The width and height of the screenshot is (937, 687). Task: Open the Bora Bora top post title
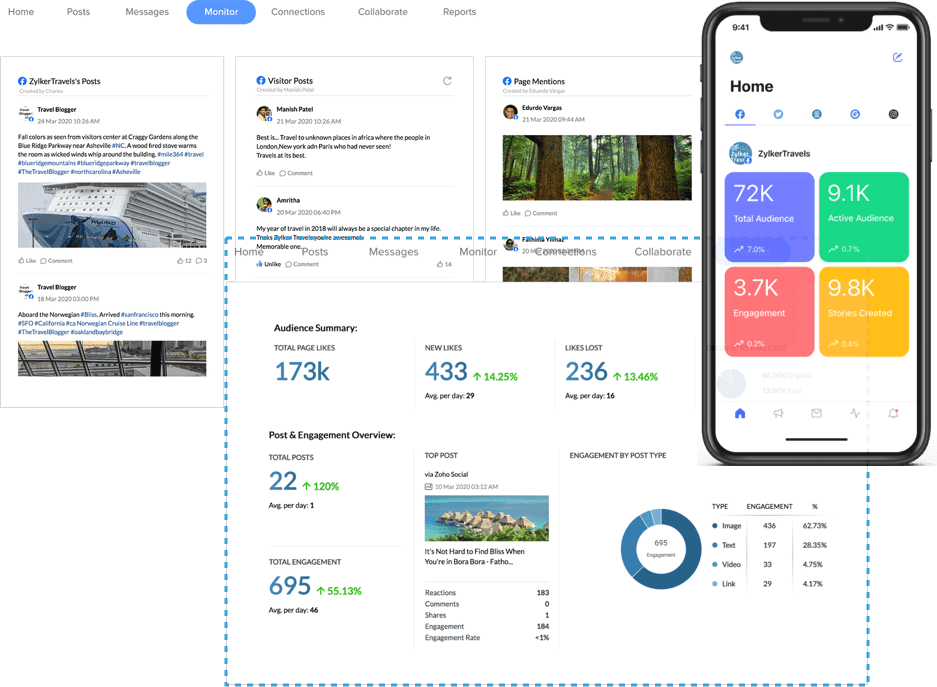pyautogui.click(x=474, y=556)
